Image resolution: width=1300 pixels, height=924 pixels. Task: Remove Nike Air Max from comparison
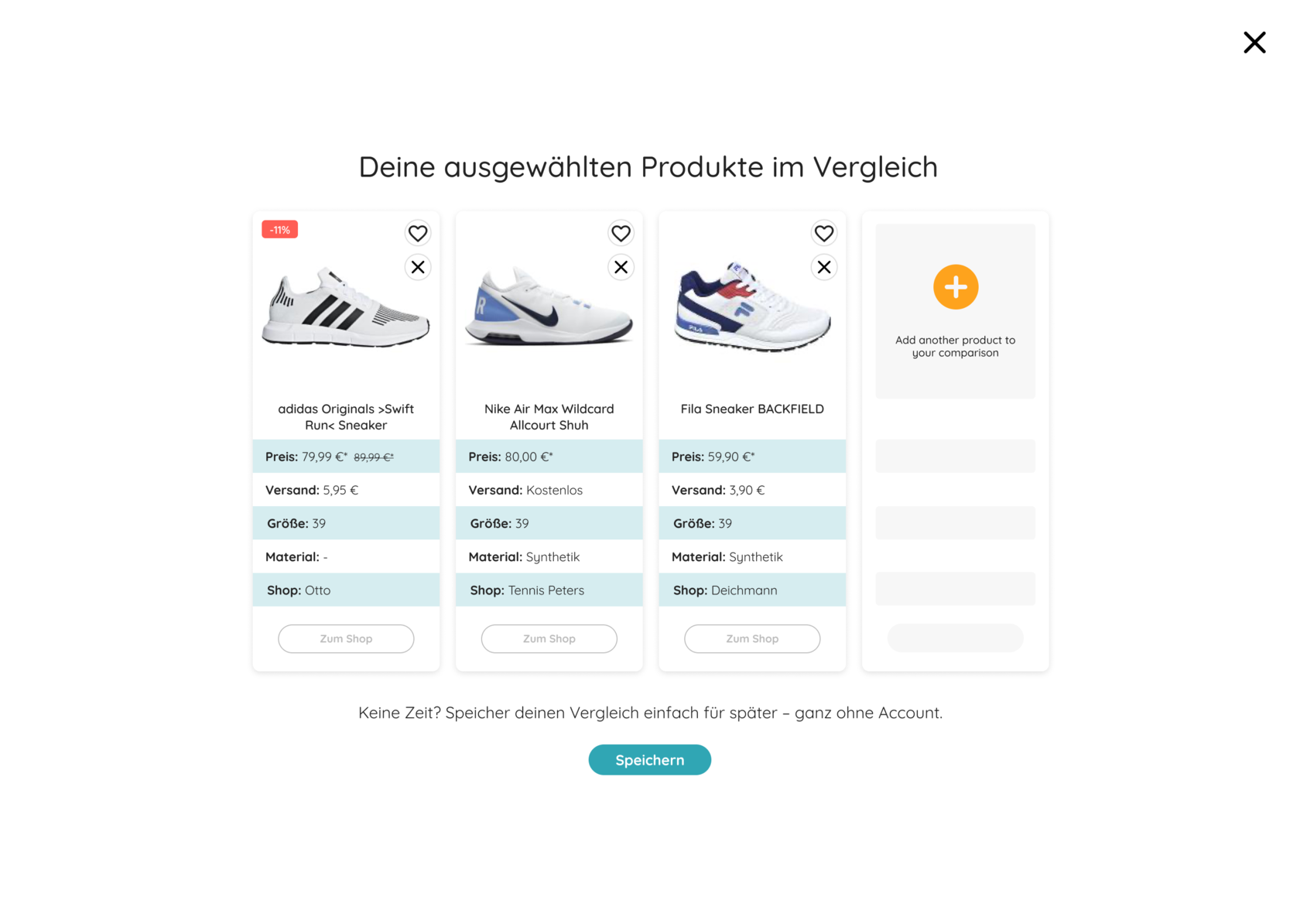click(621, 267)
